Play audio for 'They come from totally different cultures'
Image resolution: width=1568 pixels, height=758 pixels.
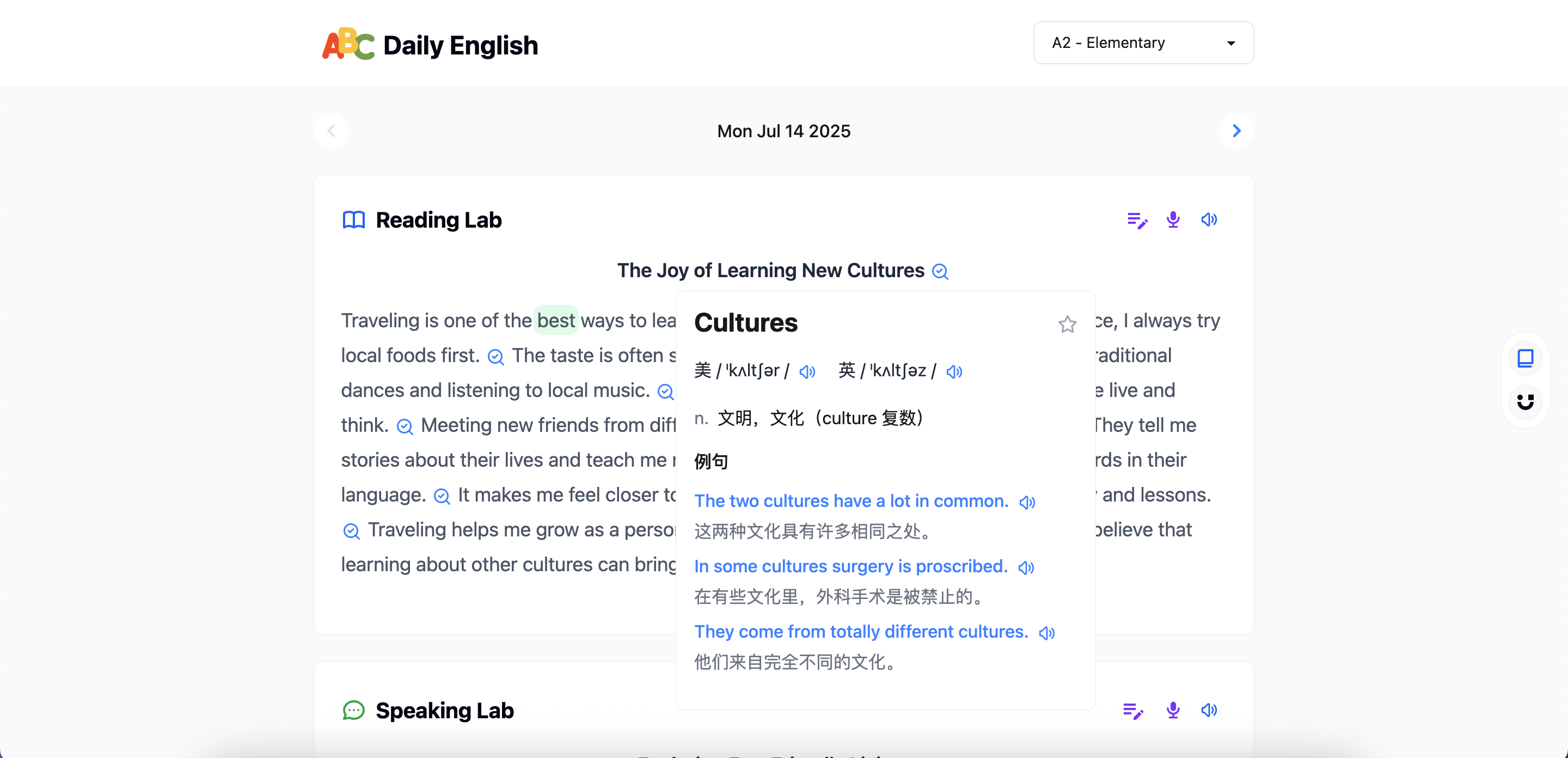1046,633
